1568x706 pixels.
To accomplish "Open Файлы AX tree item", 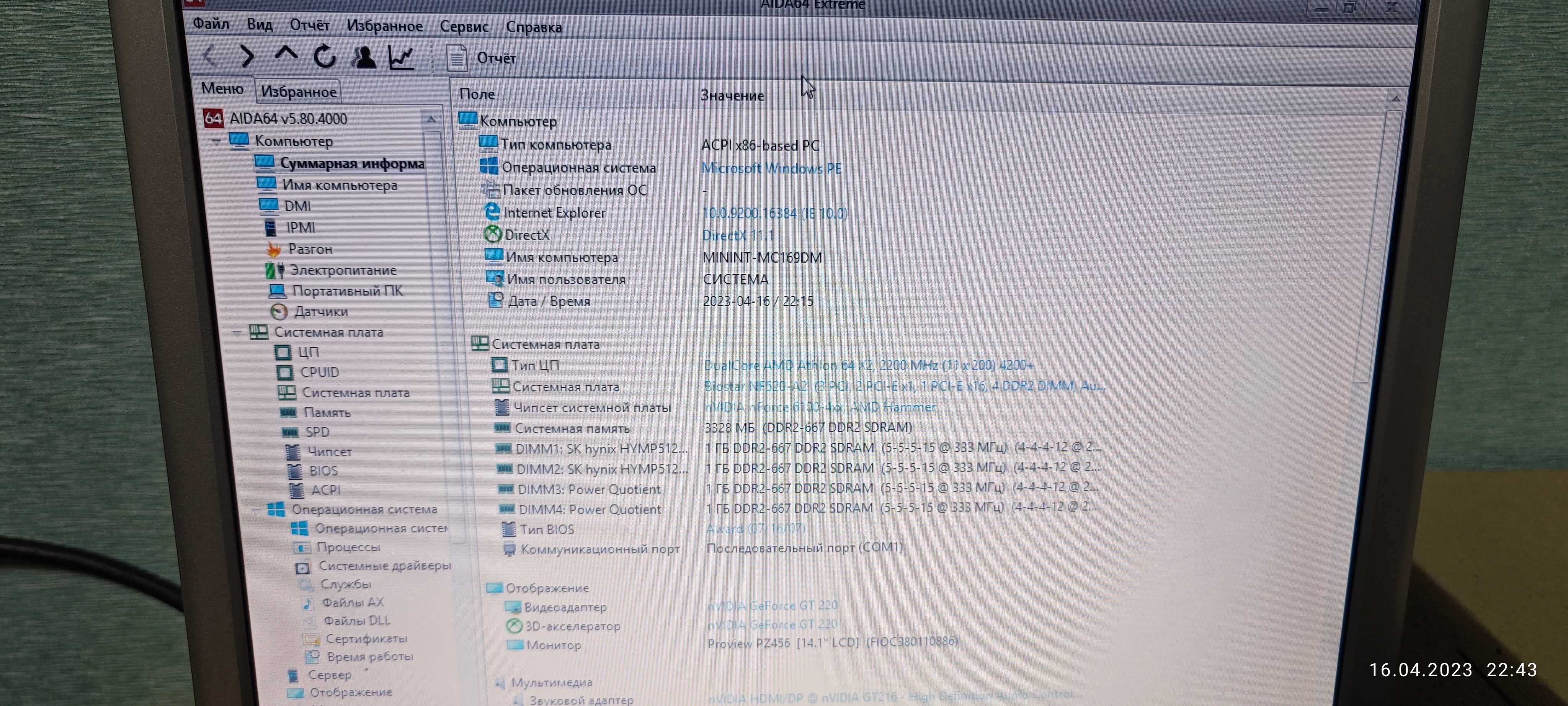I will [x=343, y=603].
